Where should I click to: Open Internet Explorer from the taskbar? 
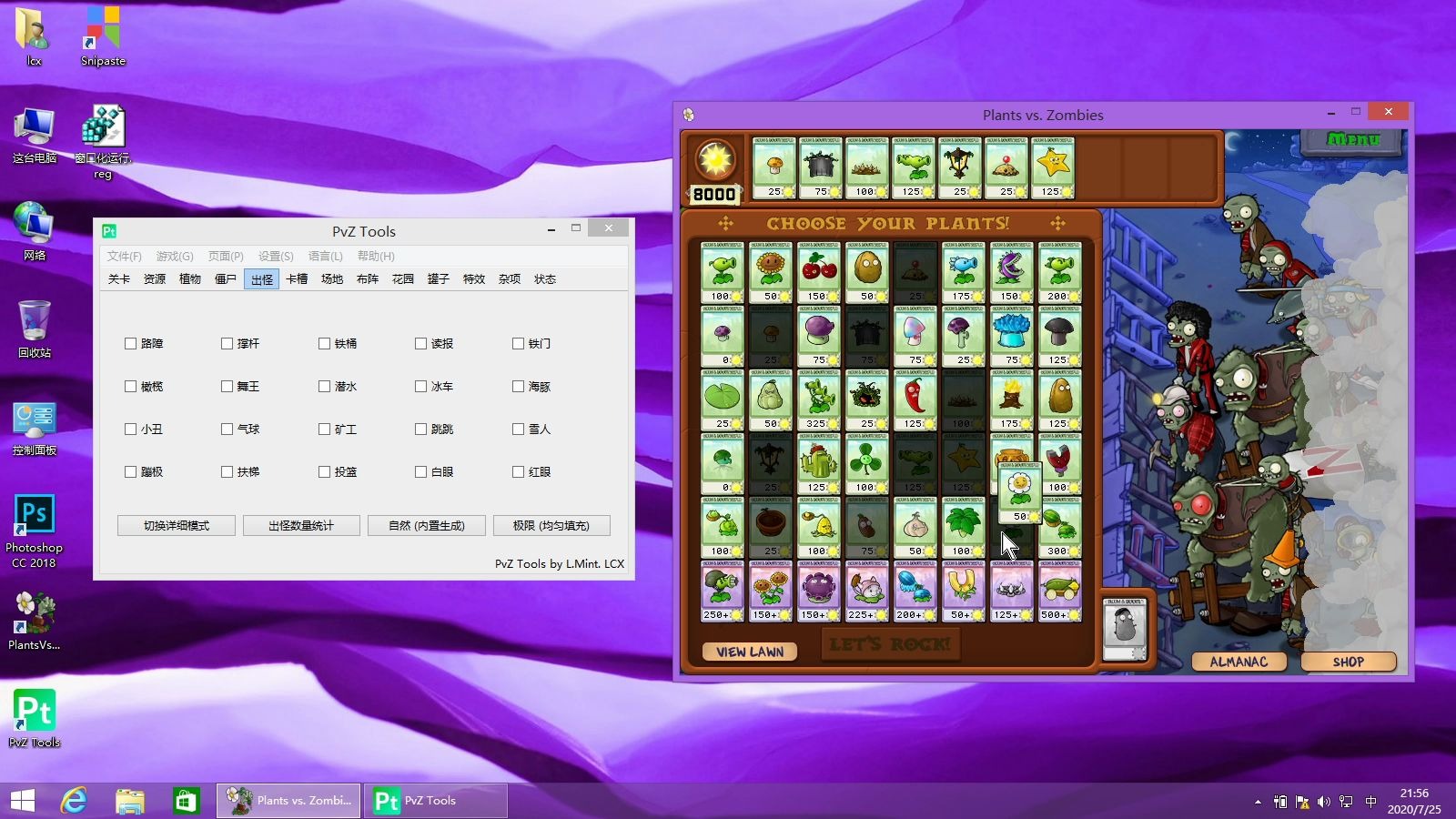(x=74, y=801)
